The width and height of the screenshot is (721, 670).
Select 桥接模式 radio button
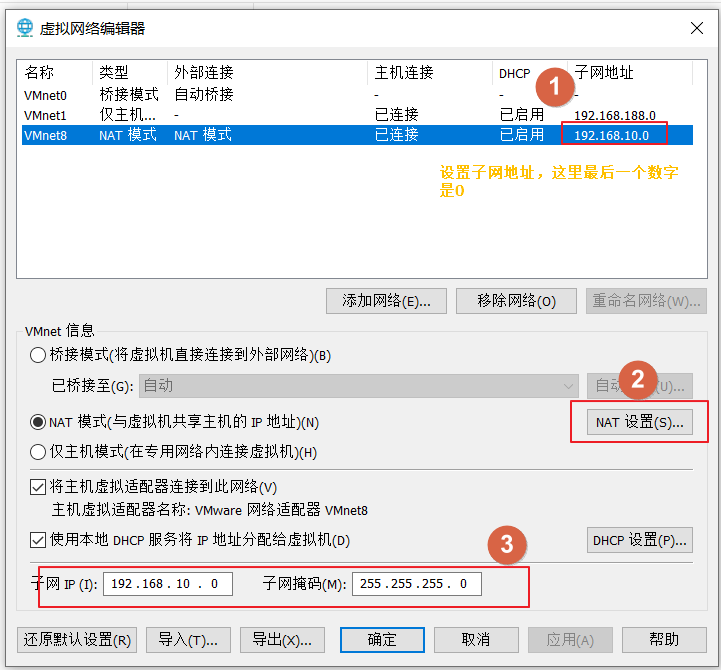click(x=38, y=355)
